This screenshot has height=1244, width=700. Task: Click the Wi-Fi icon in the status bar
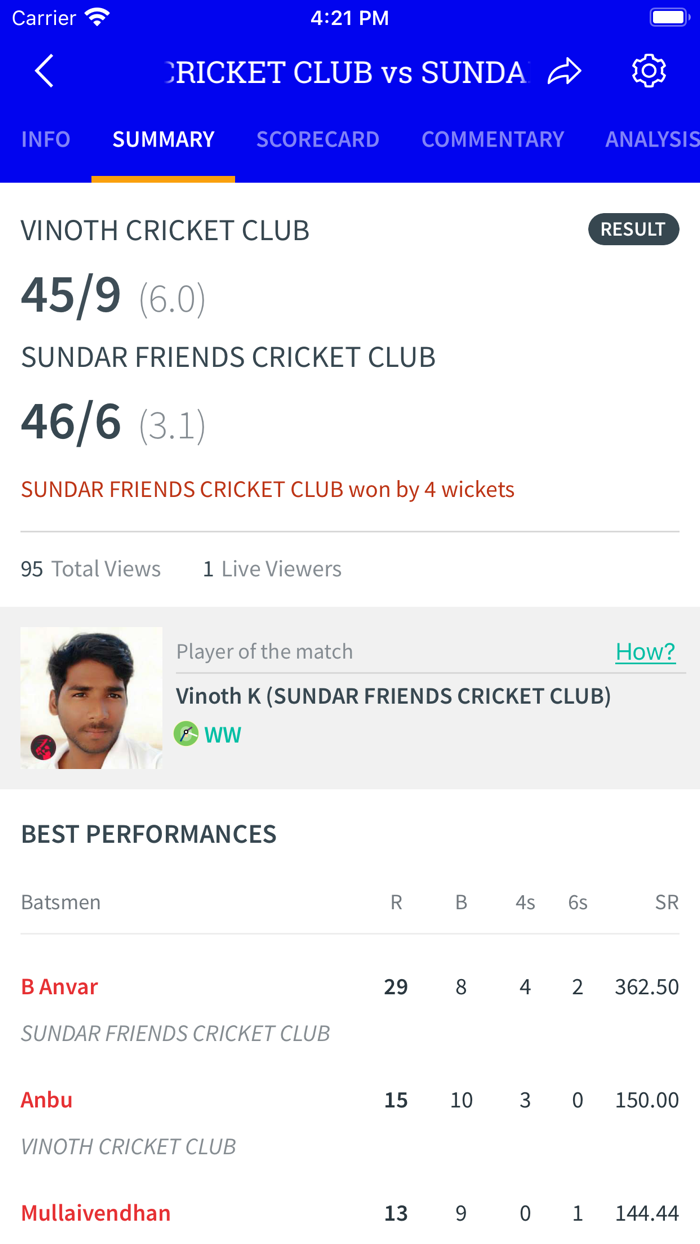click(x=95, y=16)
